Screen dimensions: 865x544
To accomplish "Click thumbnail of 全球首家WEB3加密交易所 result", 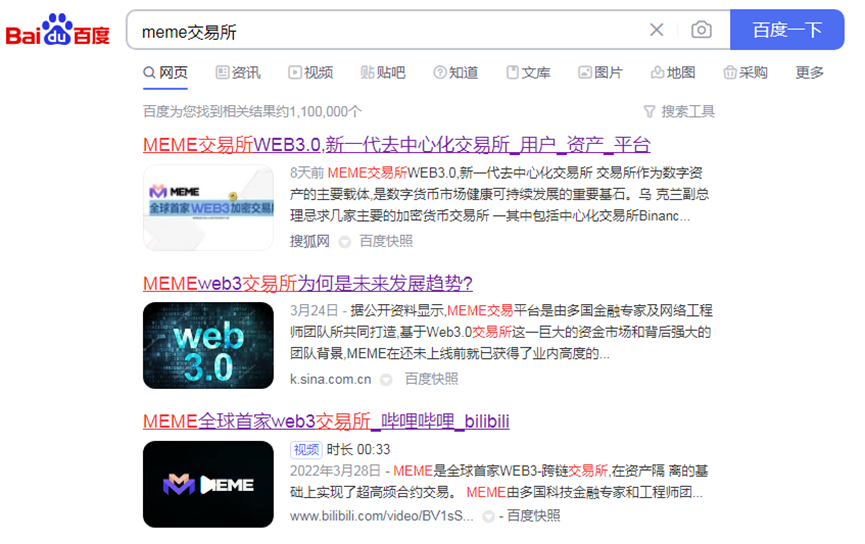I will point(208,207).
